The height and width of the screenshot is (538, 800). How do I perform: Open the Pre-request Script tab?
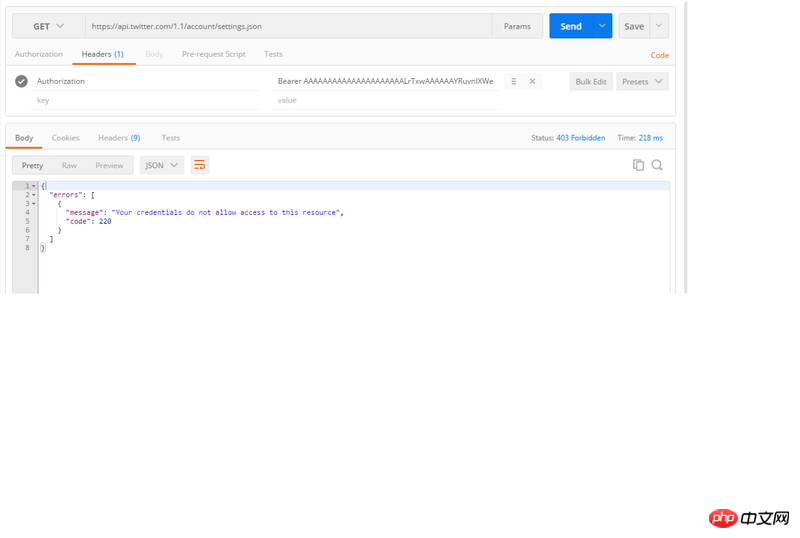pyautogui.click(x=214, y=54)
